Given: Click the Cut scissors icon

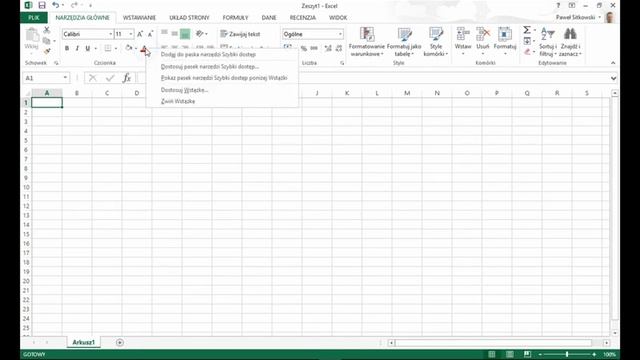Looking at the screenshot, I should pyautogui.click(x=47, y=30).
